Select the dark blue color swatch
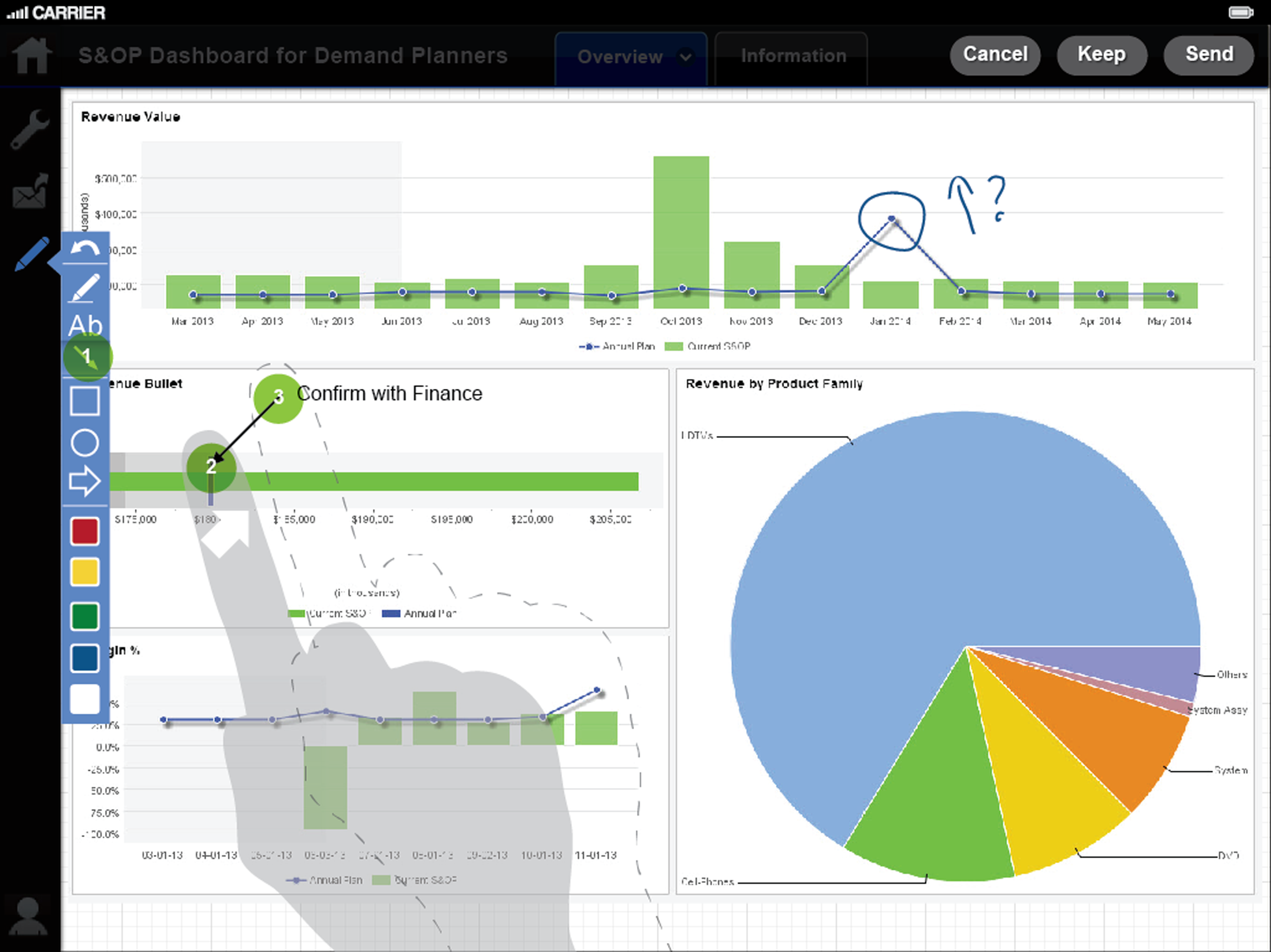This screenshot has width=1271, height=952. [85, 658]
